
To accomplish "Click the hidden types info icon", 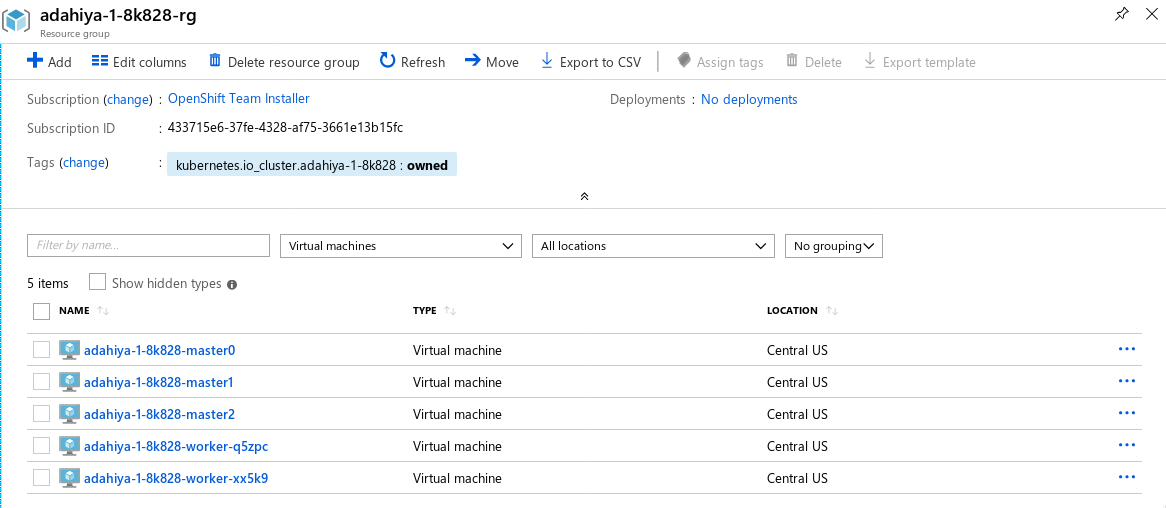I will click(232, 284).
